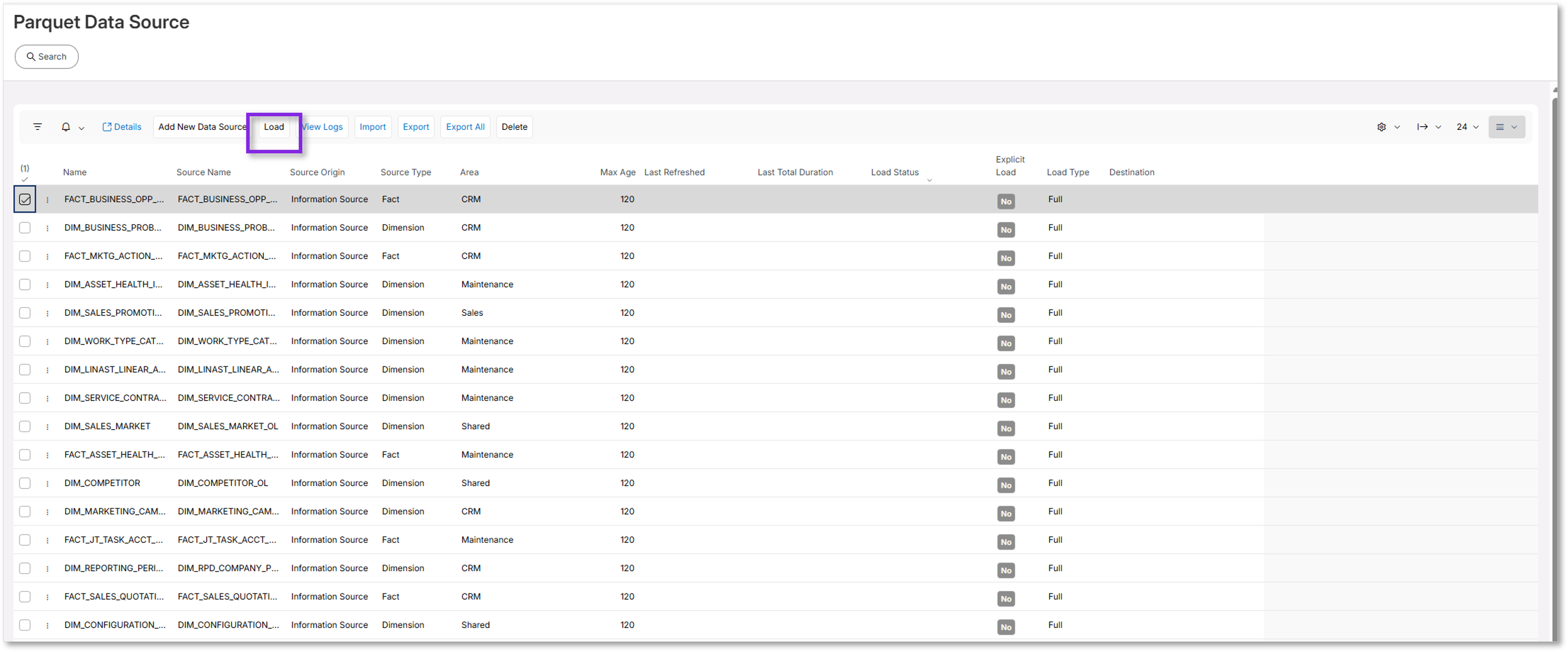Check the FACT_ASSET_HEALTH row checkbox
The width and height of the screenshot is (1568, 652).
tap(25, 454)
